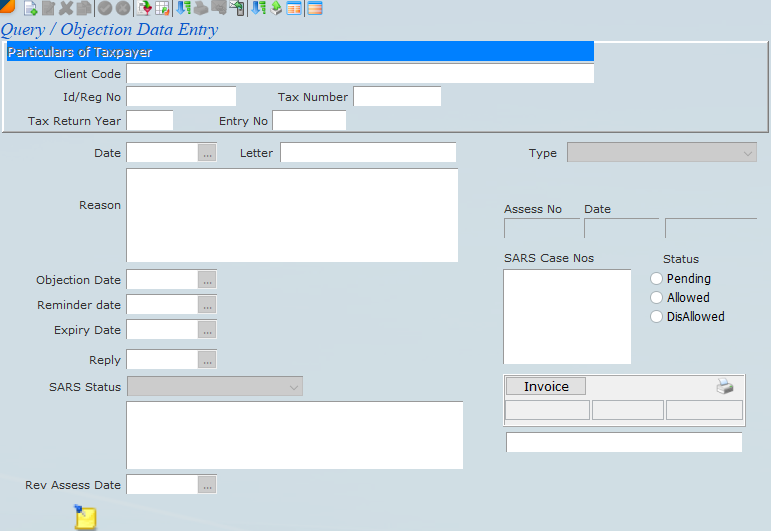Open the Expiry Date picker button

(x=207, y=330)
